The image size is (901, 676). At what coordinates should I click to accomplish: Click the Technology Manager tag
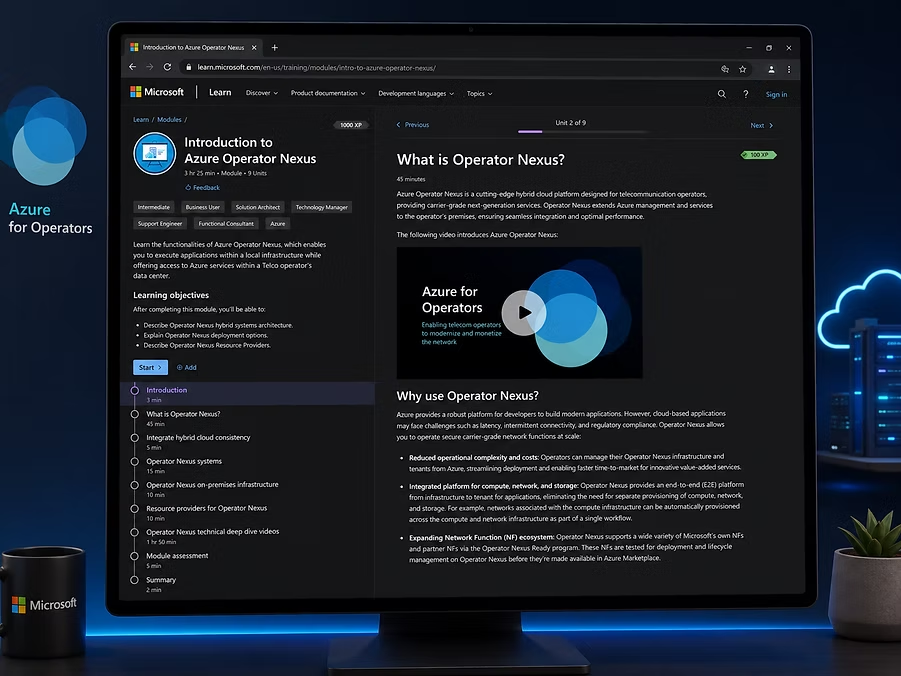click(x=321, y=207)
